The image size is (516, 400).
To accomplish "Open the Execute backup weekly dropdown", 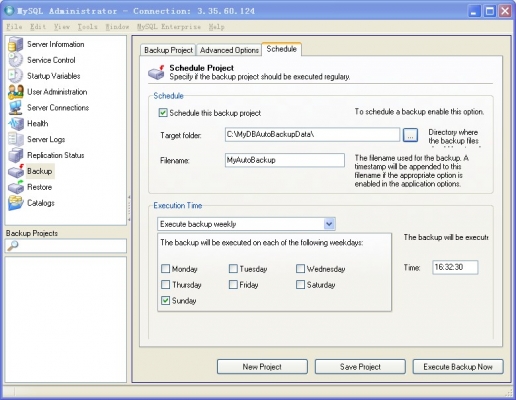I will point(246,224).
